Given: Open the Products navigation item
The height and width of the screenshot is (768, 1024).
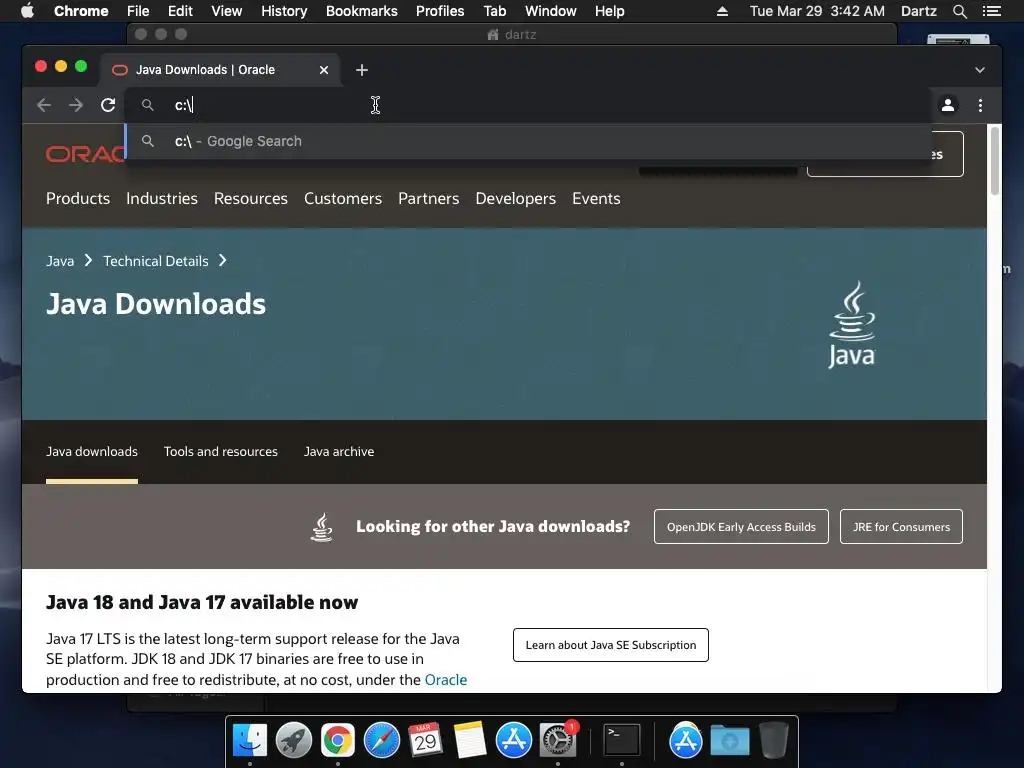Looking at the screenshot, I should tap(78, 199).
